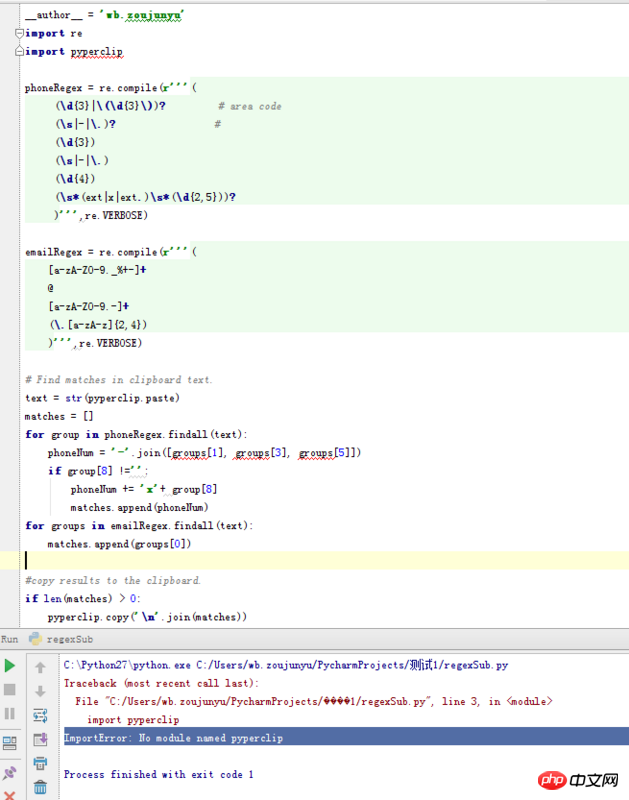
Task: Click the underlined 'pyperclip' in import statement
Action: [x=96, y=51]
